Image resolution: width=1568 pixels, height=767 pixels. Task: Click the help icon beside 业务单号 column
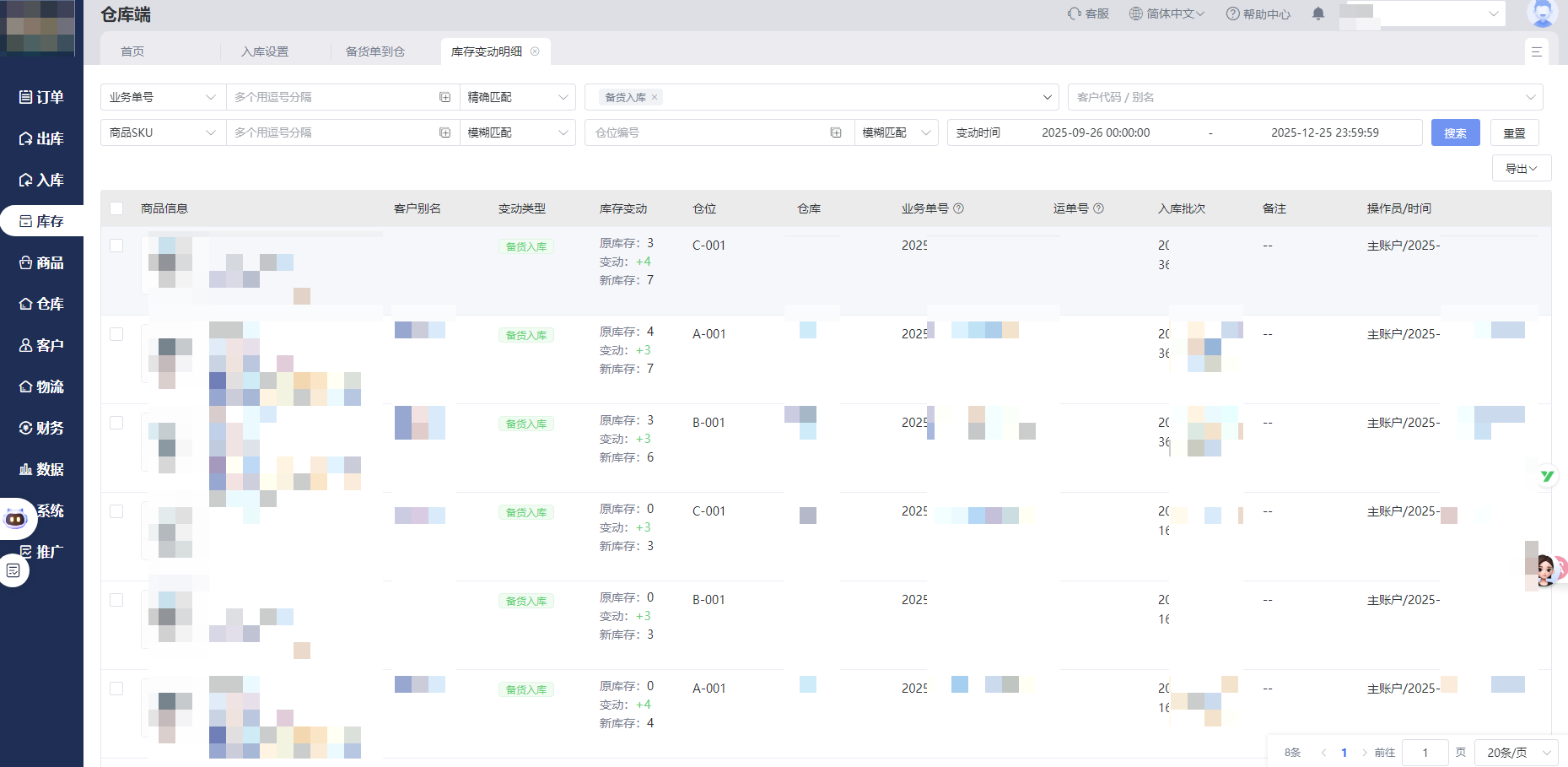coord(958,208)
